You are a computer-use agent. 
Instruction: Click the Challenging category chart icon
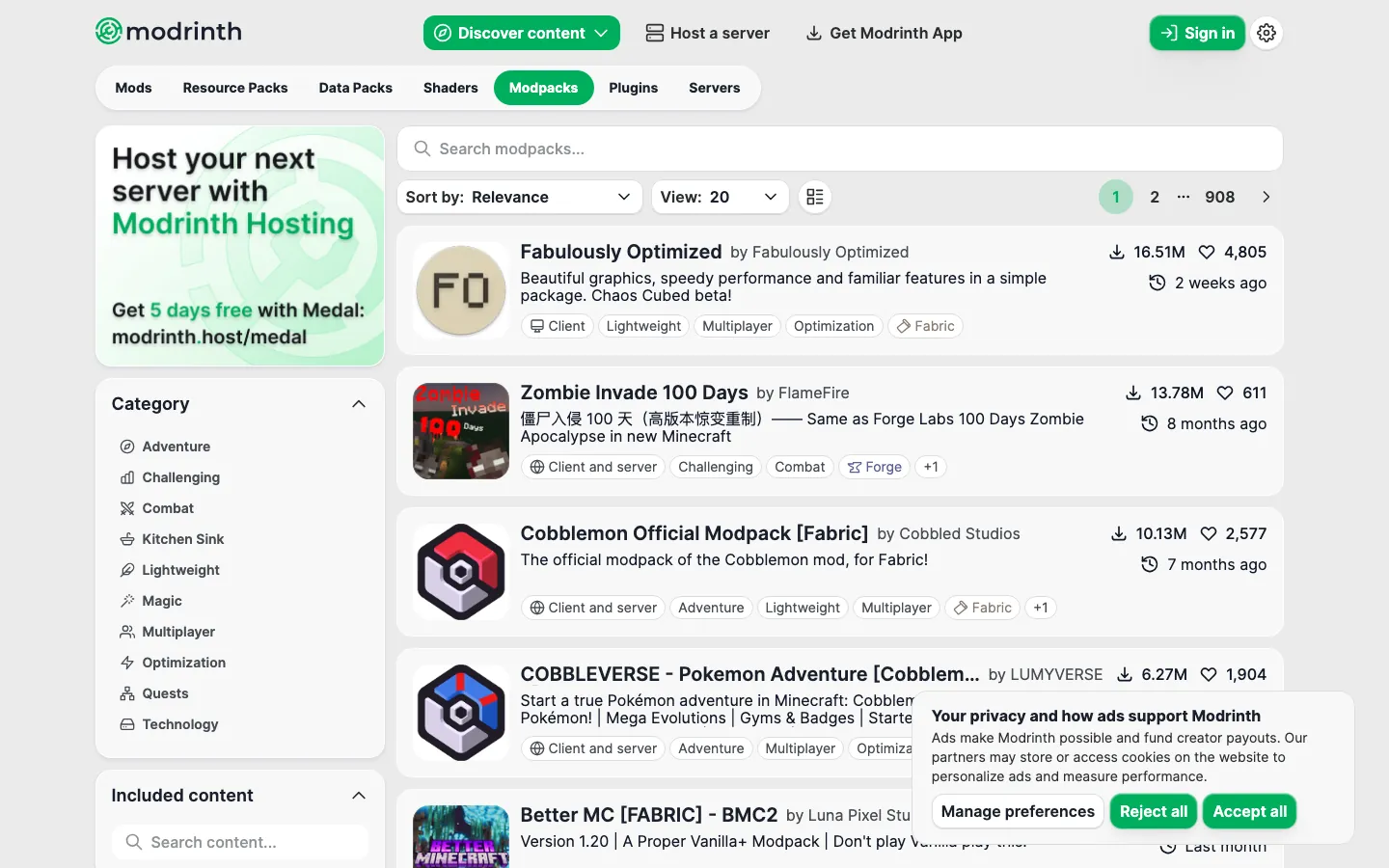[x=127, y=477]
